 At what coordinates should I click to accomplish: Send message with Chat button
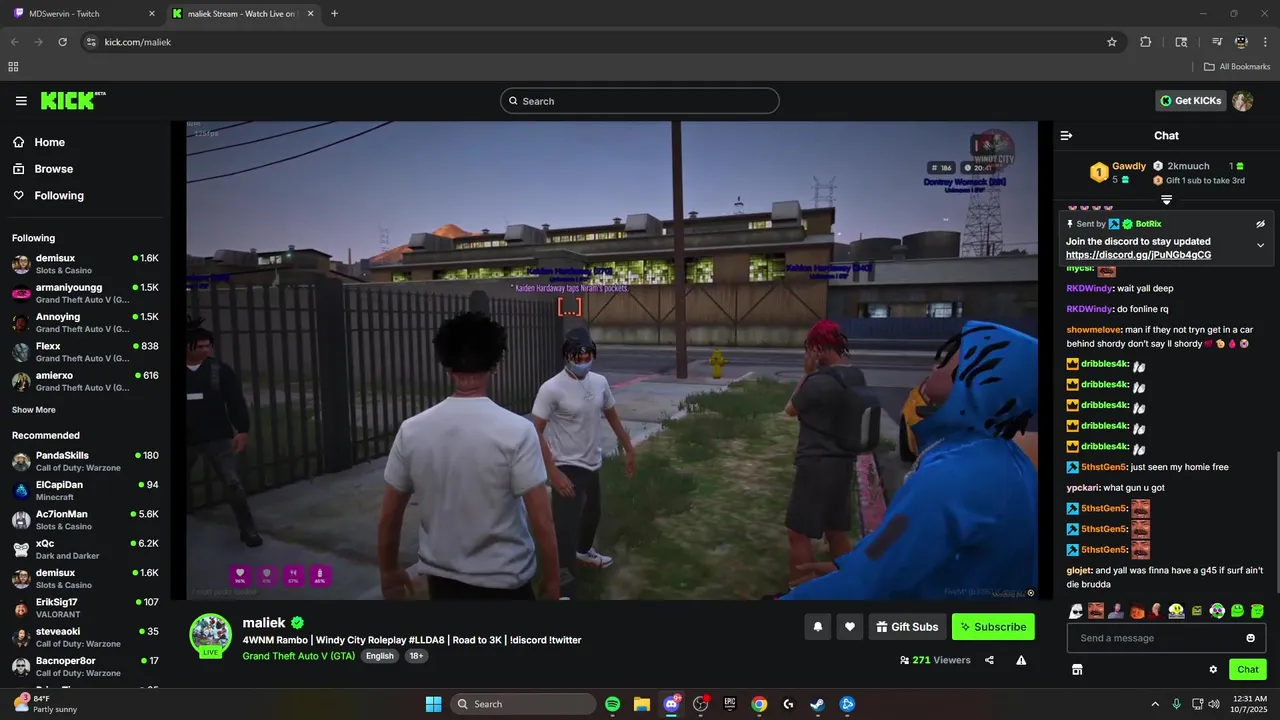(1248, 670)
